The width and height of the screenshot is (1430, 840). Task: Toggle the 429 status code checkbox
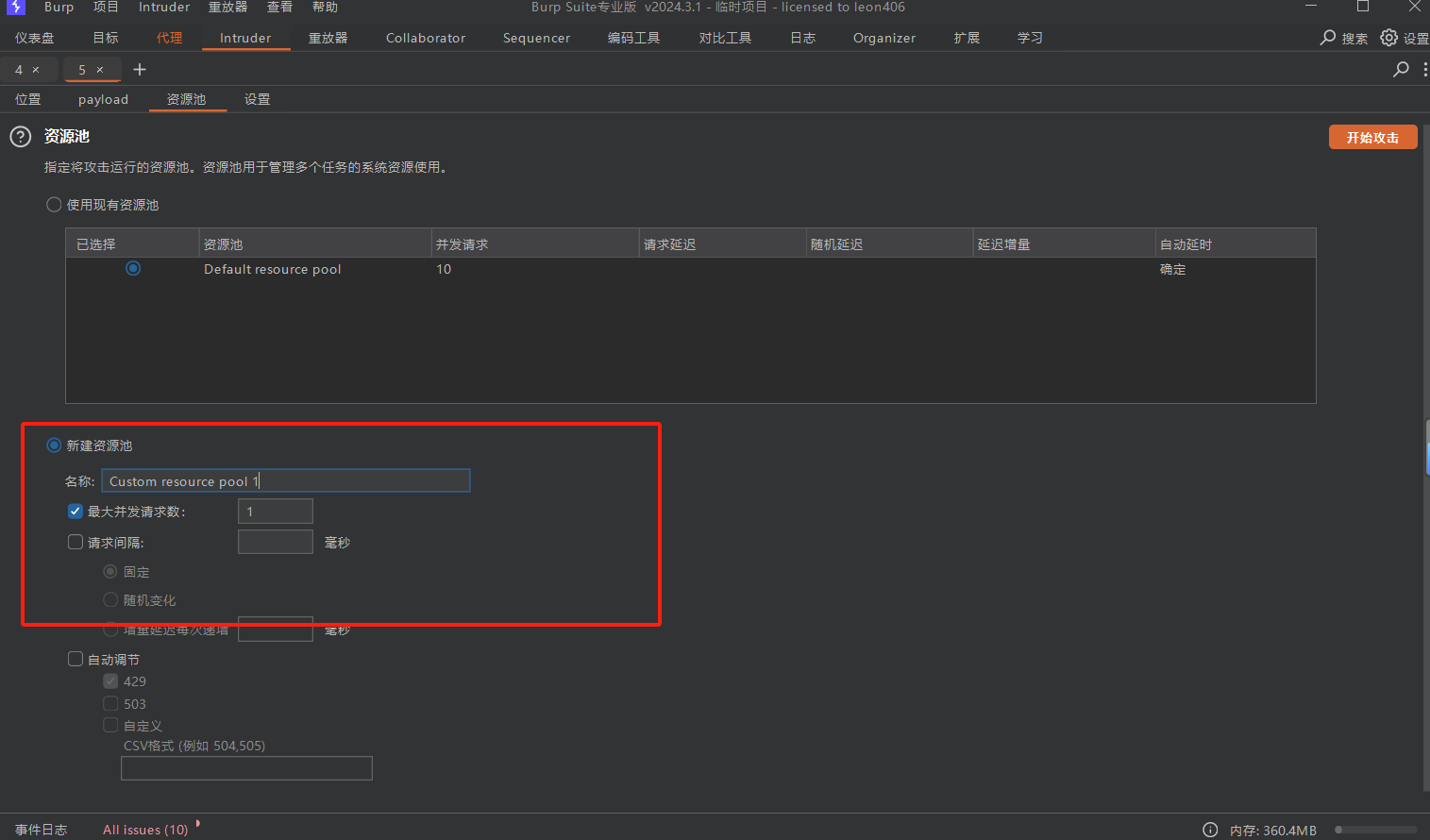[x=110, y=681]
